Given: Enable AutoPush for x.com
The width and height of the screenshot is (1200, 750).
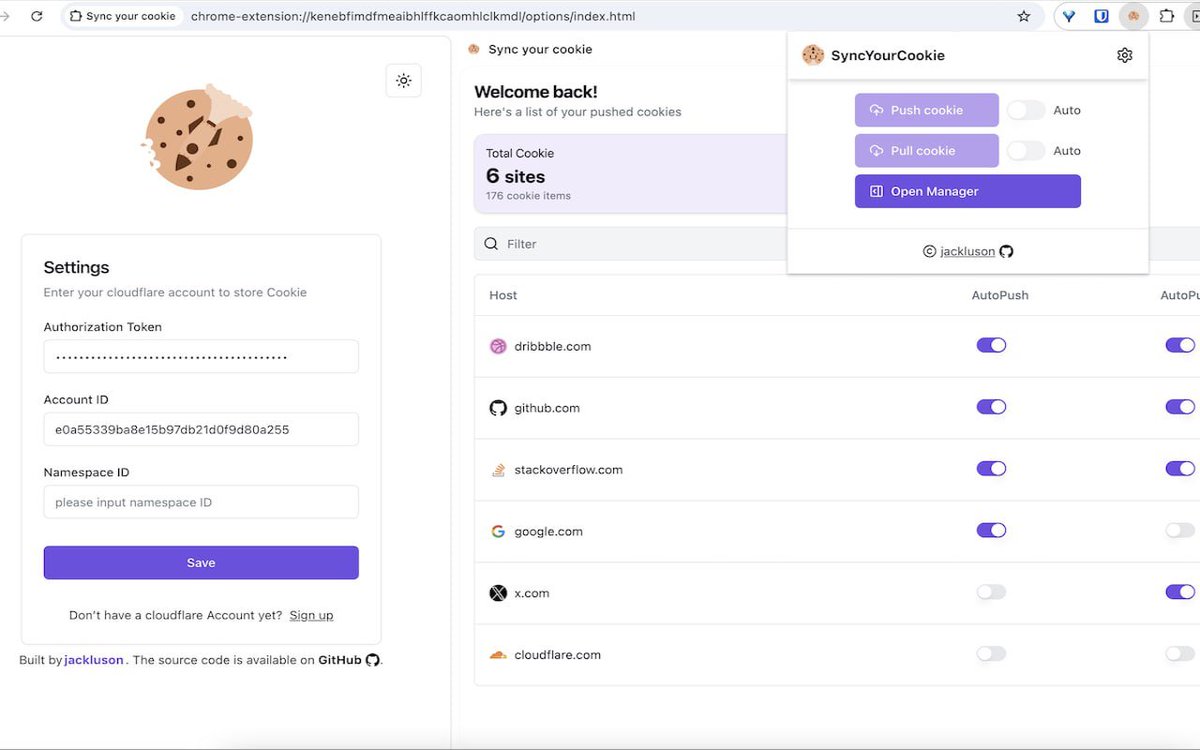Looking at the screenshot, I should click(991, 592).
